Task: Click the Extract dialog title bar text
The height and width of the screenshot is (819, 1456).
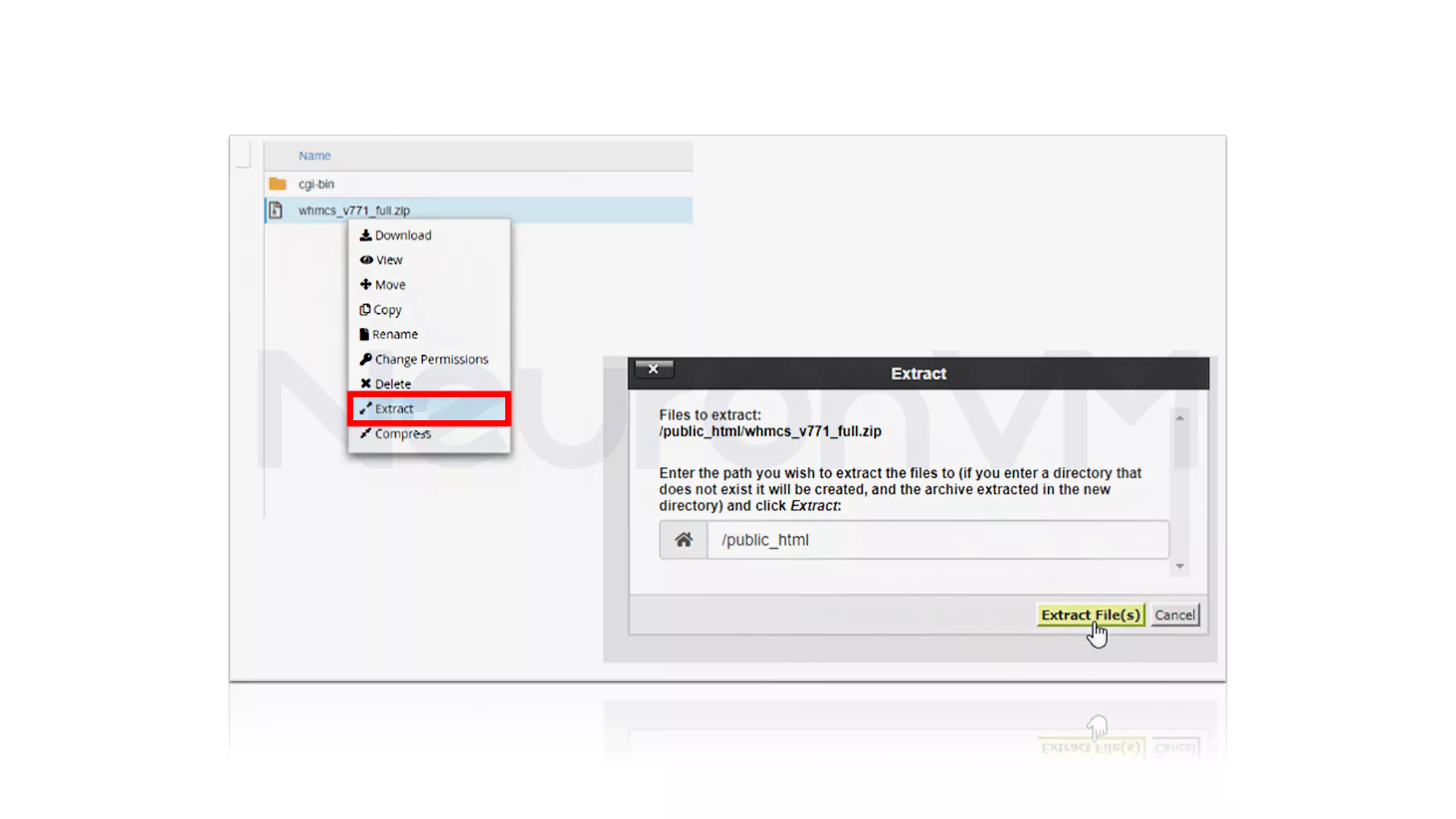Action: tap(918, 374)
